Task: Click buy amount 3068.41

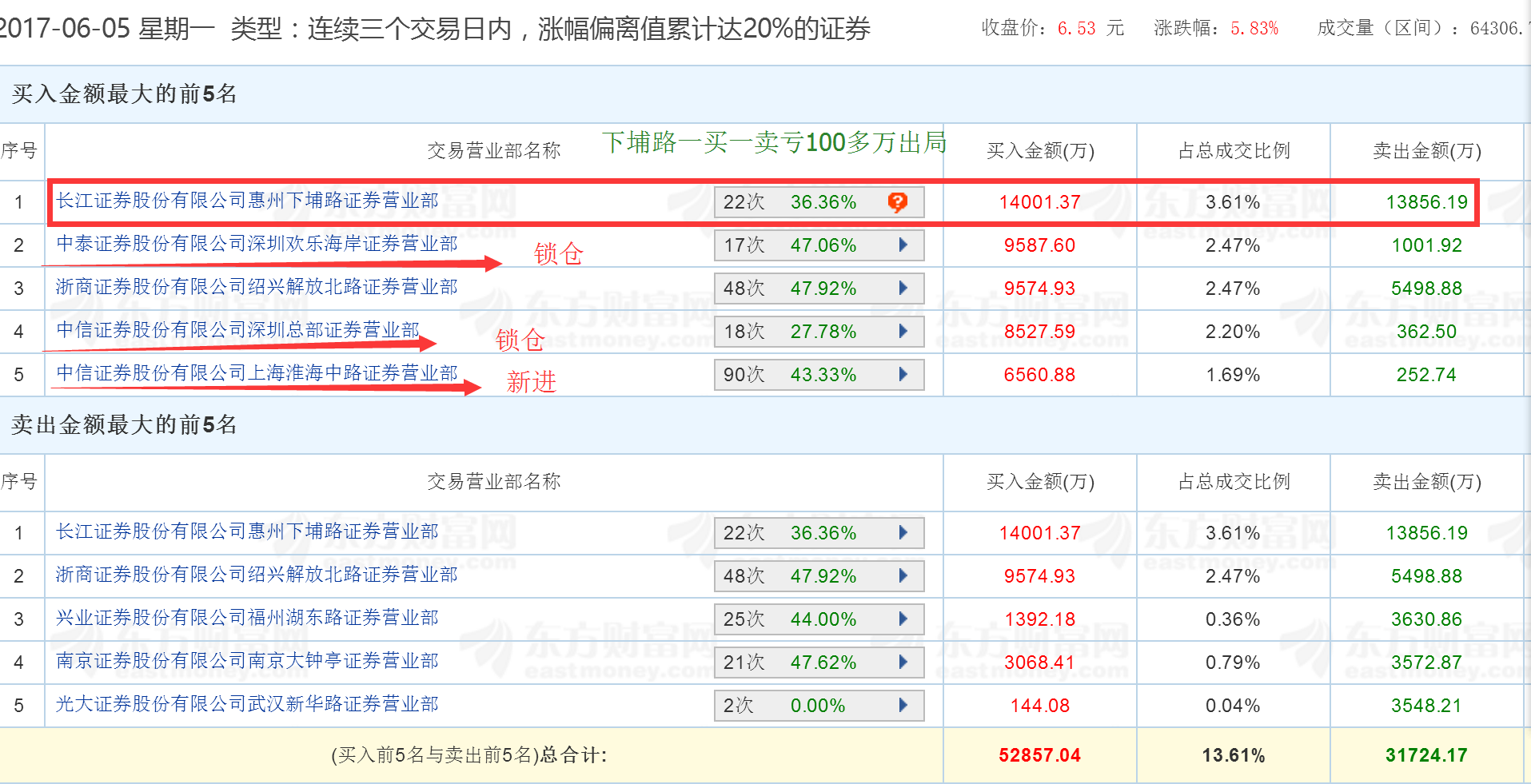Action: pos(1039,663)
